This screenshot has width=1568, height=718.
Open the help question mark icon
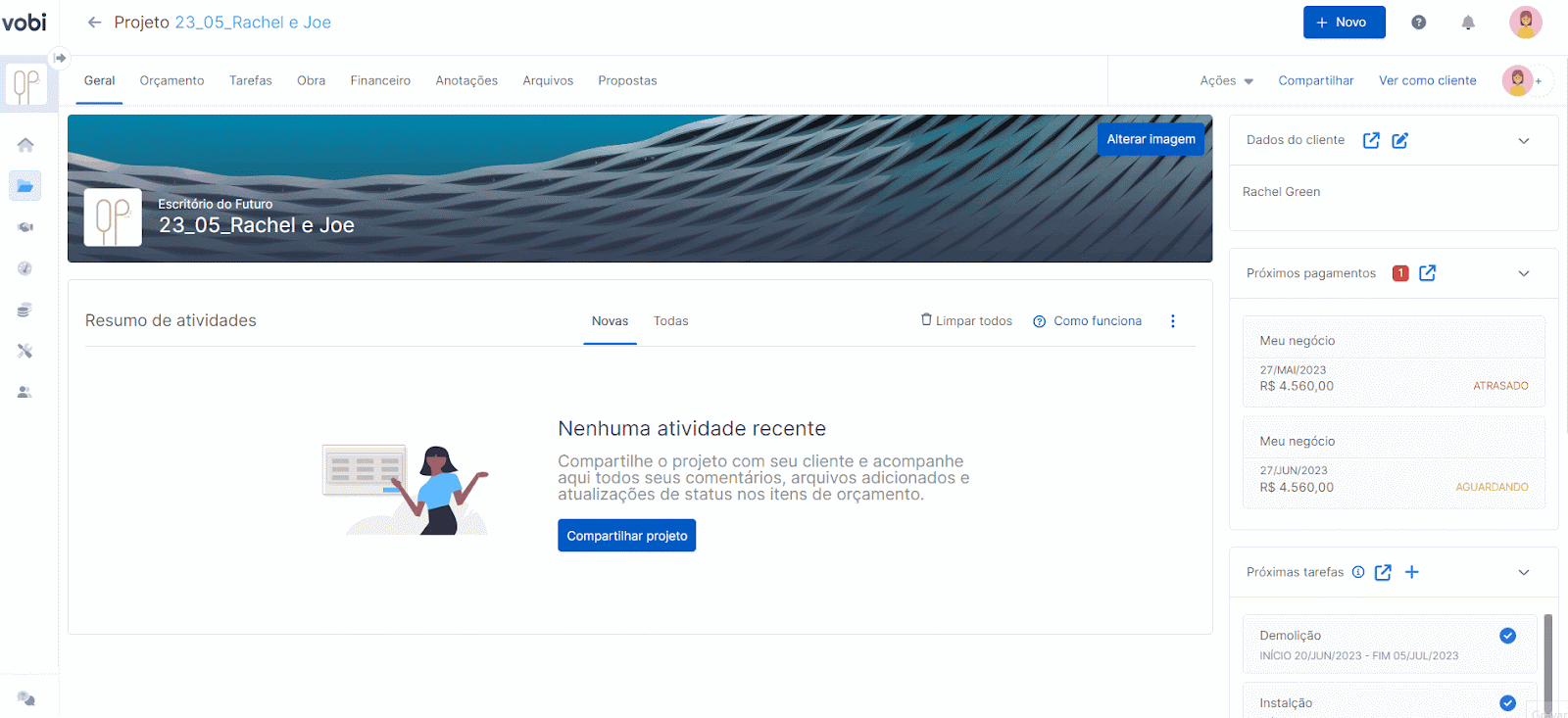(x=1418, y=23)
